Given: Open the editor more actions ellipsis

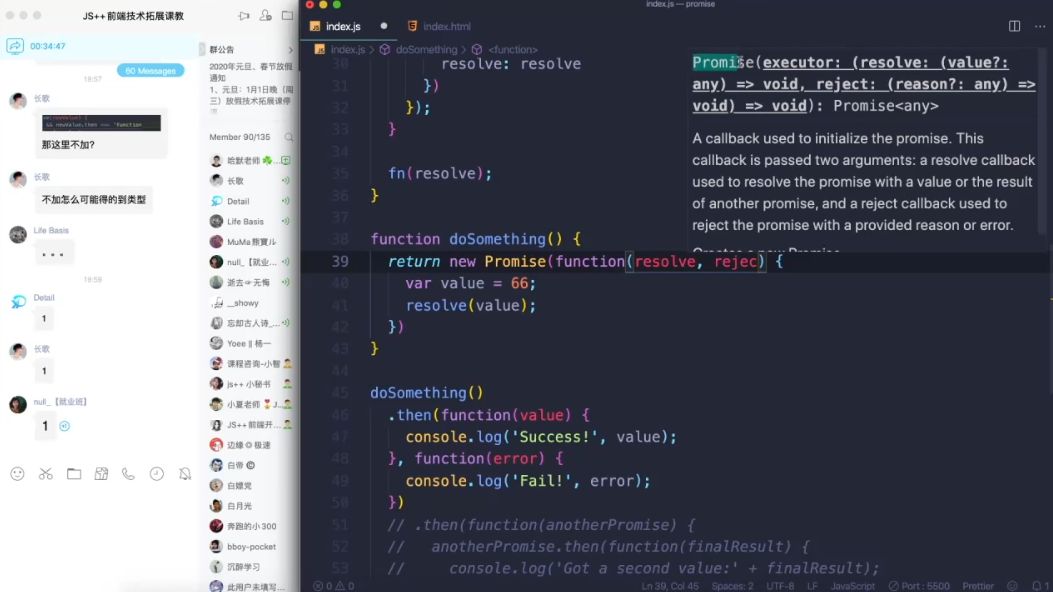Looking at the screenshot, I should click(1040, 26).
